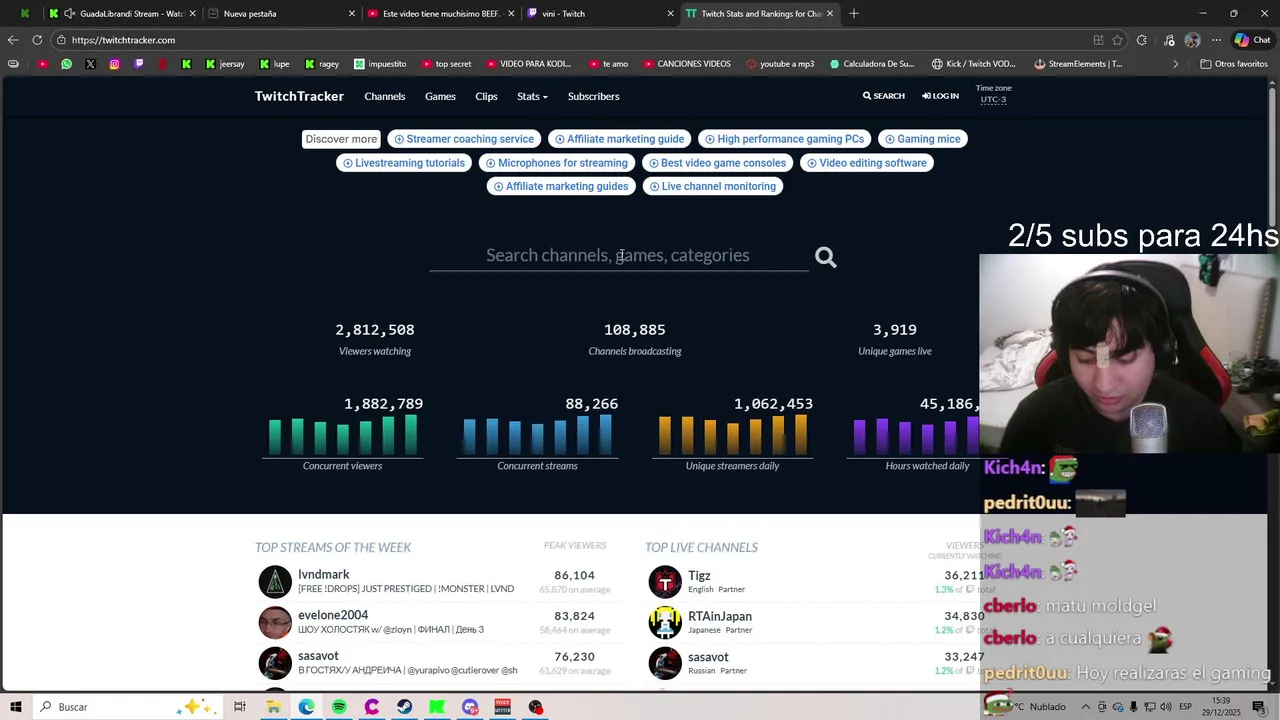Open Gaming mice link

[923, 139]
